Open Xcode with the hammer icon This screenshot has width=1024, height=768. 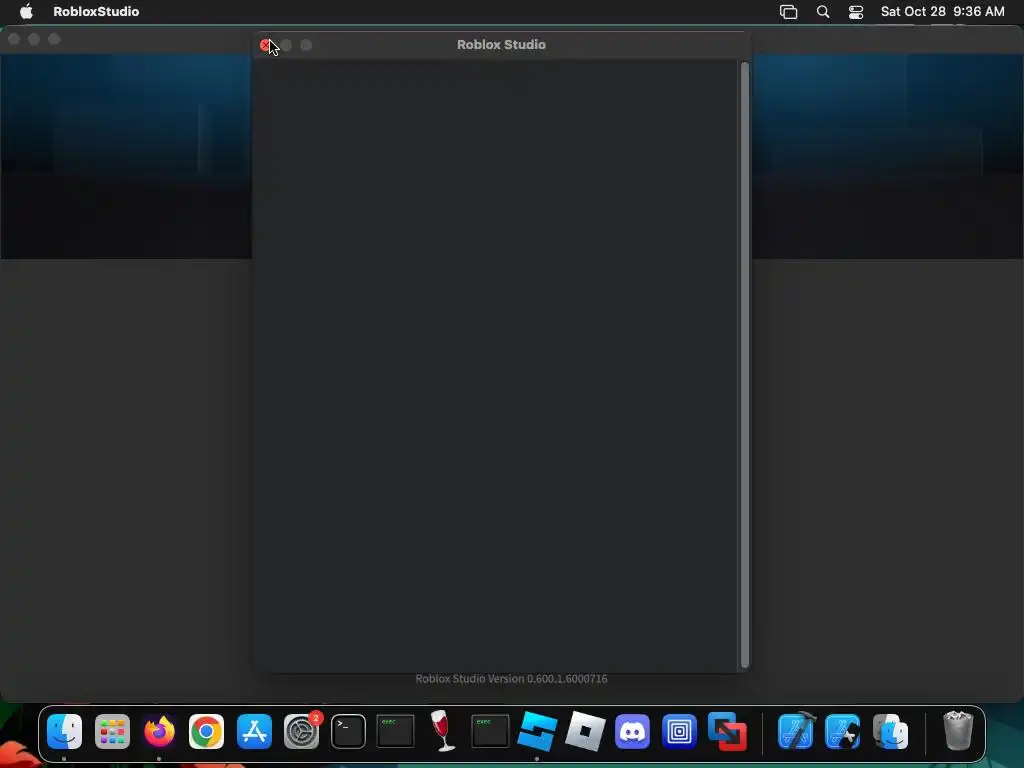tap(796, 731)
